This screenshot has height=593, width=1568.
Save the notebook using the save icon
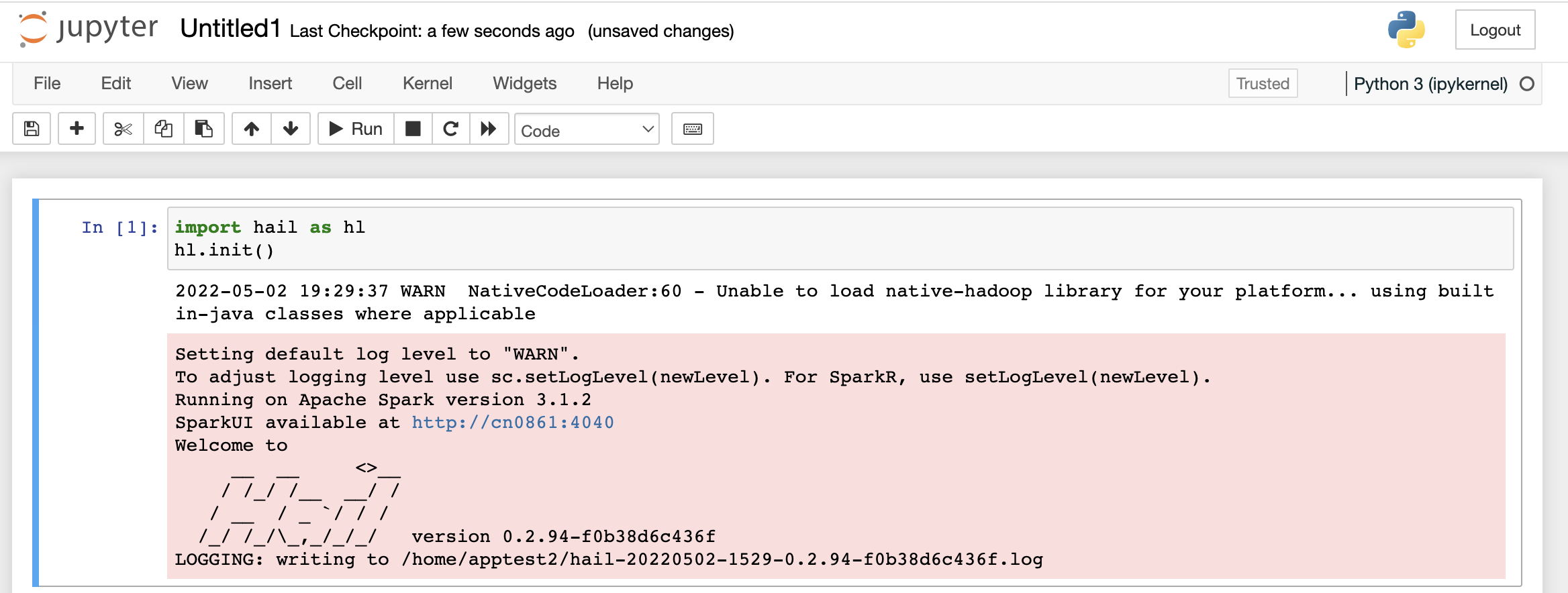pos(31,128)
